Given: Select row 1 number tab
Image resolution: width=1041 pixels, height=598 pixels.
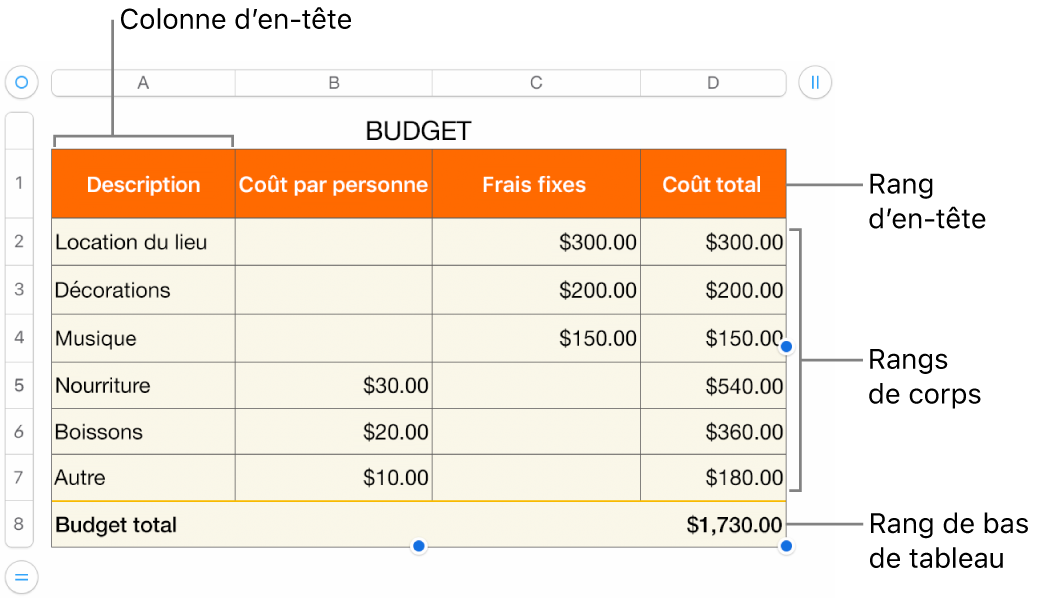Looking at the screenshot, I should (20, 184).
